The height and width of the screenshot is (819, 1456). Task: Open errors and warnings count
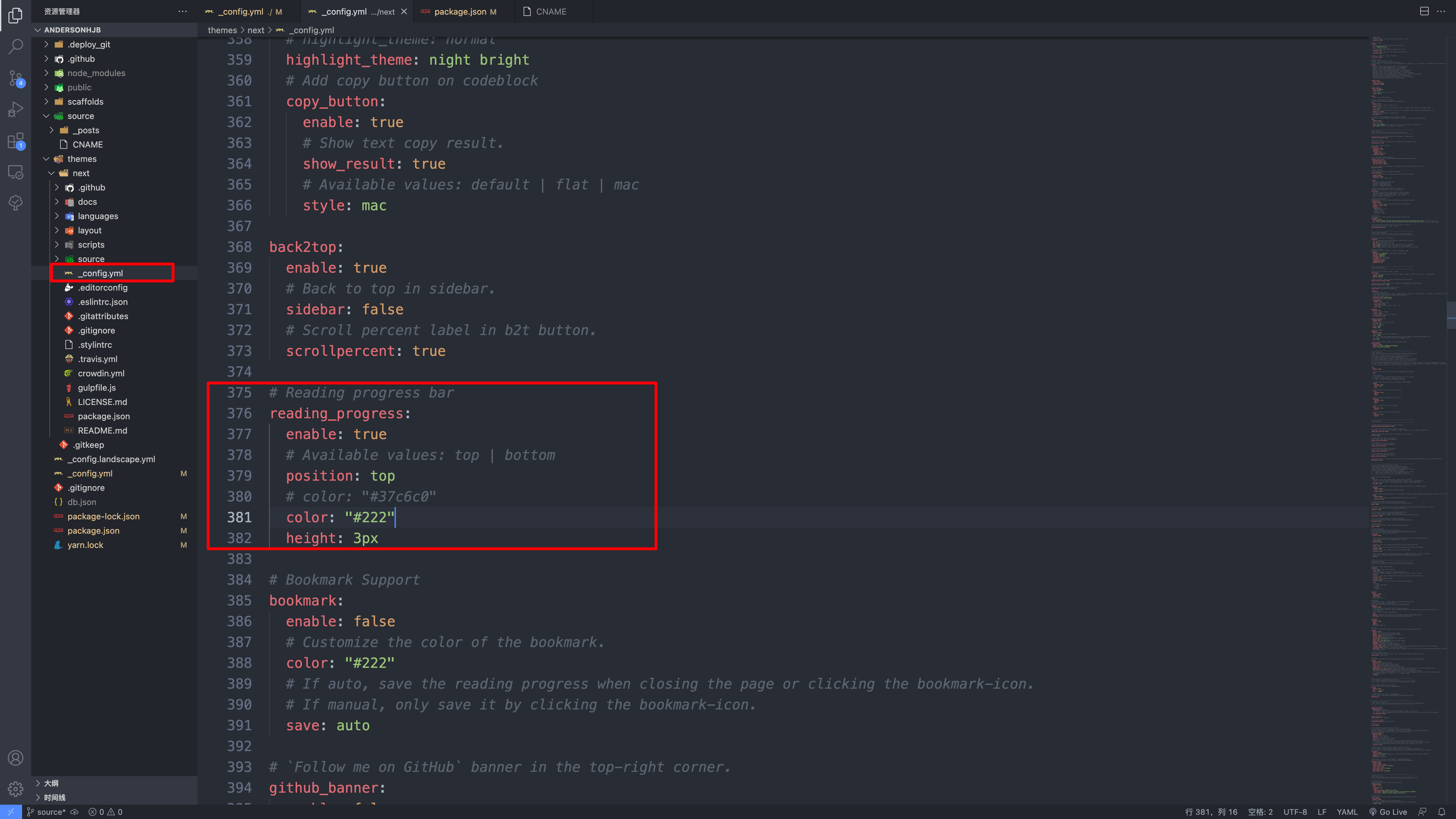point(106,812)
